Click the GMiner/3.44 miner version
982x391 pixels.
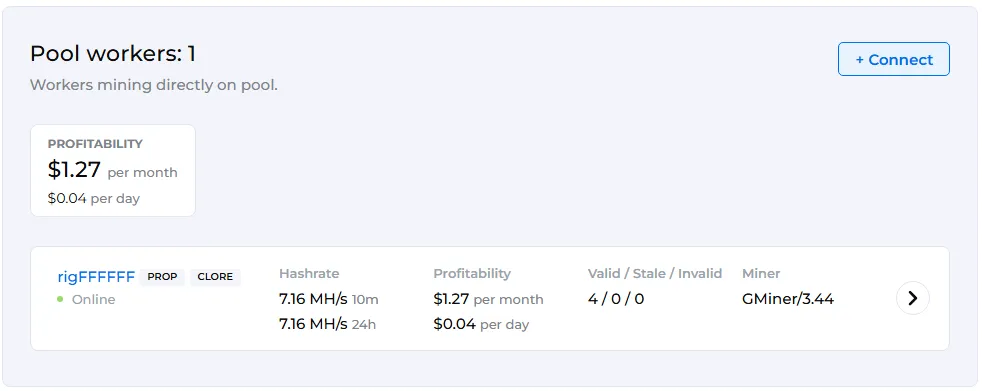pos(788,299)
